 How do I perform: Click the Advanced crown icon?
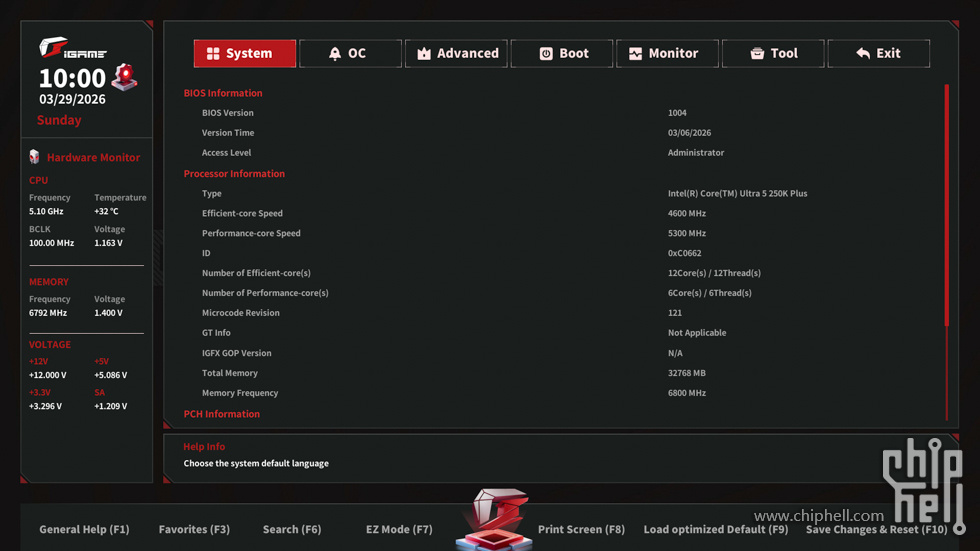(x=424, y=54)
